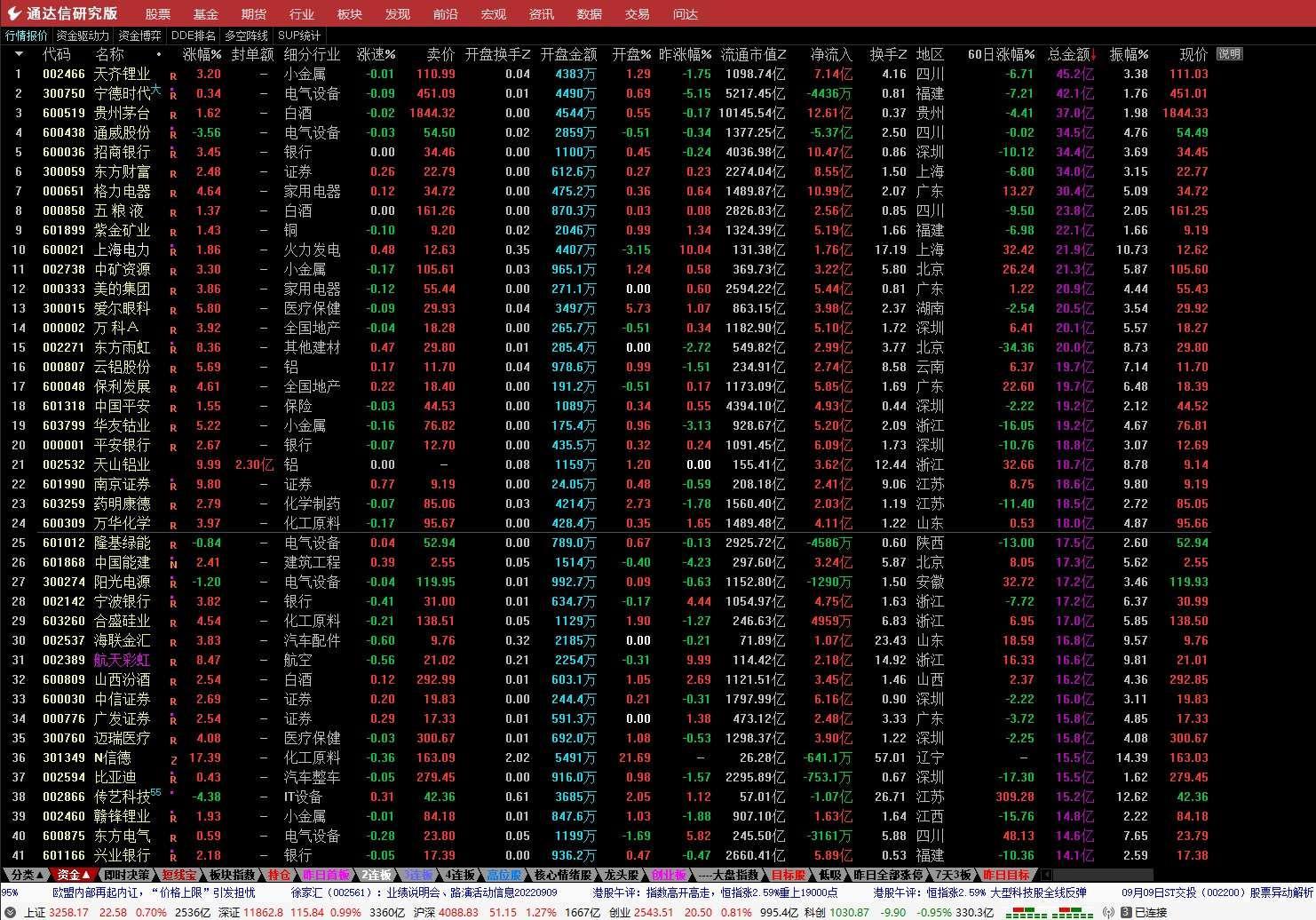Click the speaker signal icon in status bar
1316x920 pixels.
[x=1107, y=912]
